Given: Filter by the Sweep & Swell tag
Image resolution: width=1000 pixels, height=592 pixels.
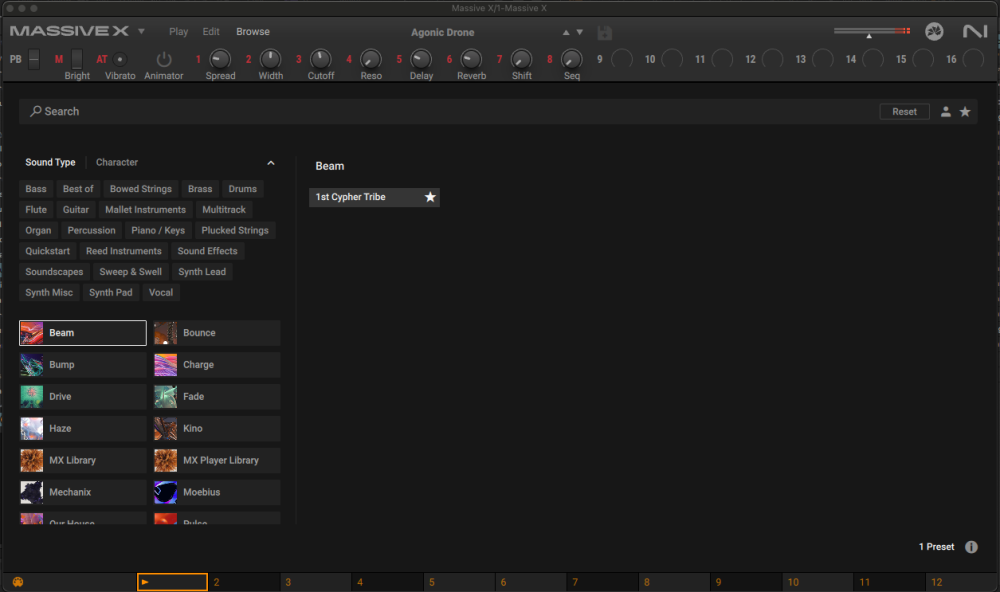Looking at the screenshot, I should (x=131, y=272).
